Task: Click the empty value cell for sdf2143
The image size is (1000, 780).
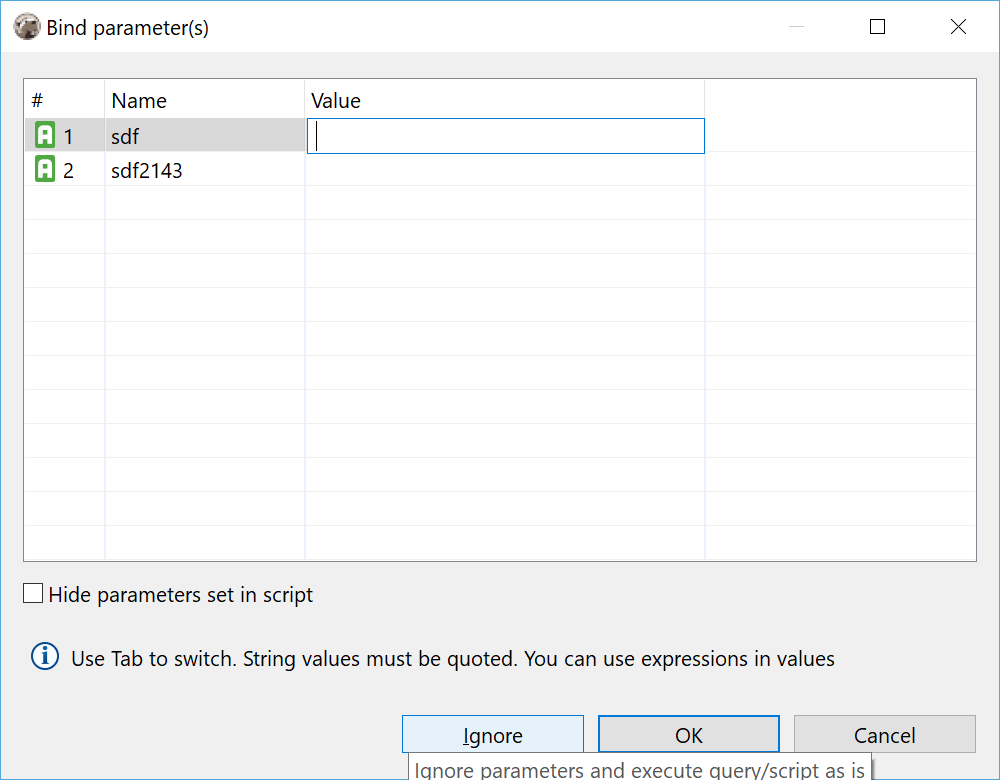Action: pyautogui.click(x=505, y=170)
